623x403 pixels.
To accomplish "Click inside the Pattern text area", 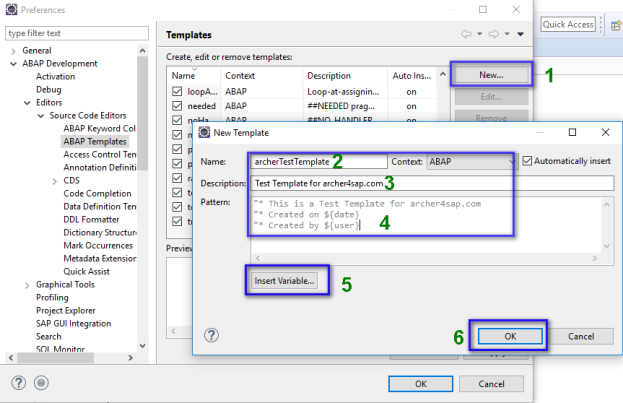I will 426,225.
